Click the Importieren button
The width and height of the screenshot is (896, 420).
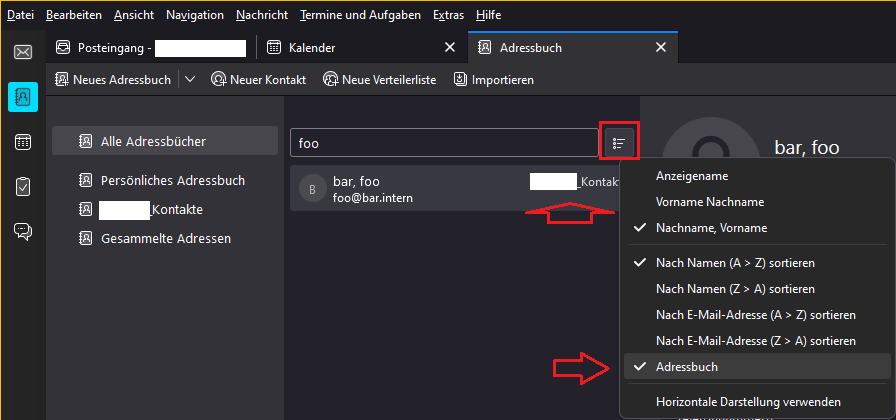[493, 80]
